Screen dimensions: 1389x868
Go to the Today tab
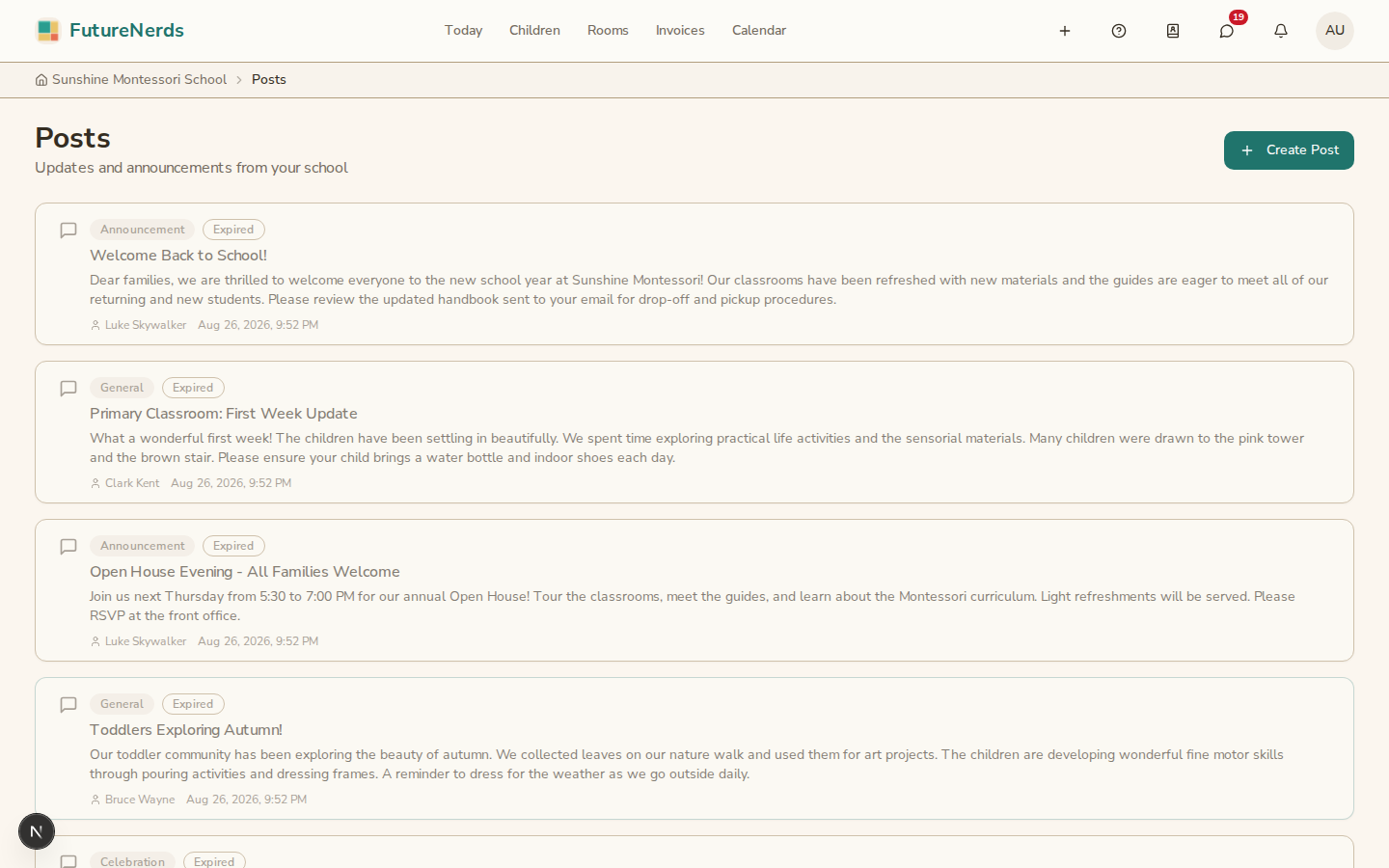(x=463, y=31)
